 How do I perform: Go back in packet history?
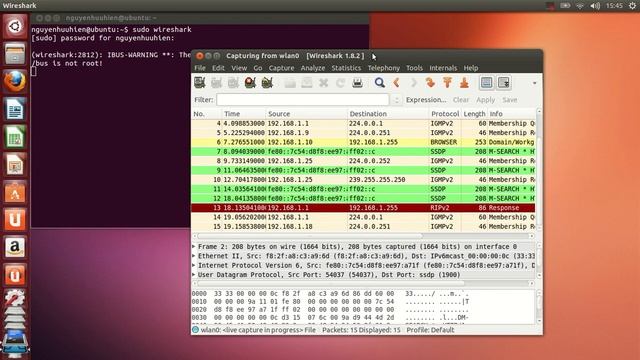[396, 83]
